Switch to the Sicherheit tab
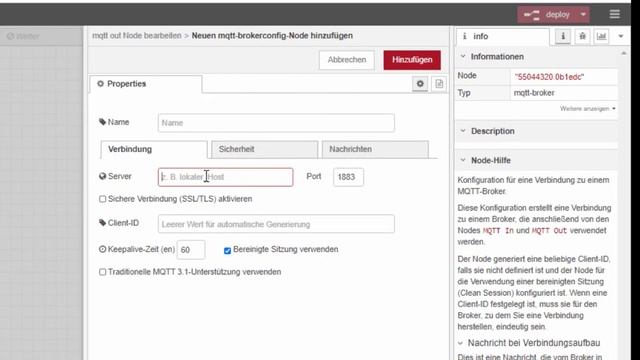Viewport: 640px width, 360px height. click(264, 149)
